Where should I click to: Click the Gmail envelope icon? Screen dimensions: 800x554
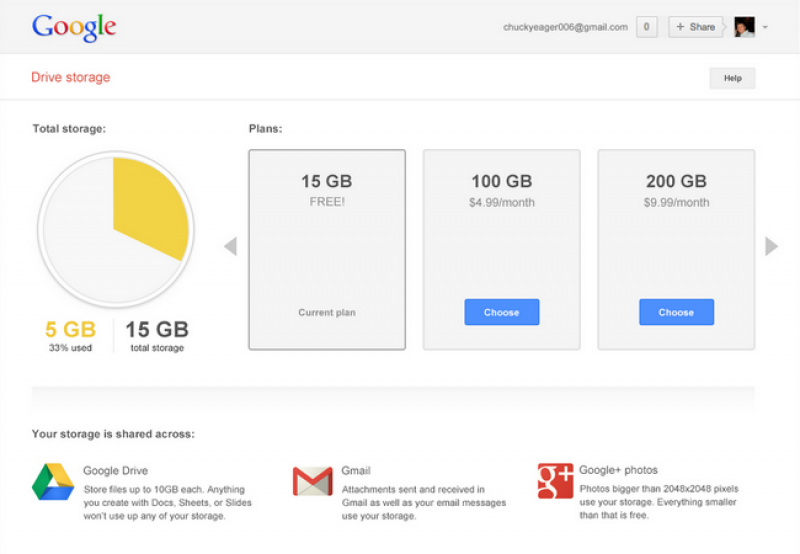312,481
